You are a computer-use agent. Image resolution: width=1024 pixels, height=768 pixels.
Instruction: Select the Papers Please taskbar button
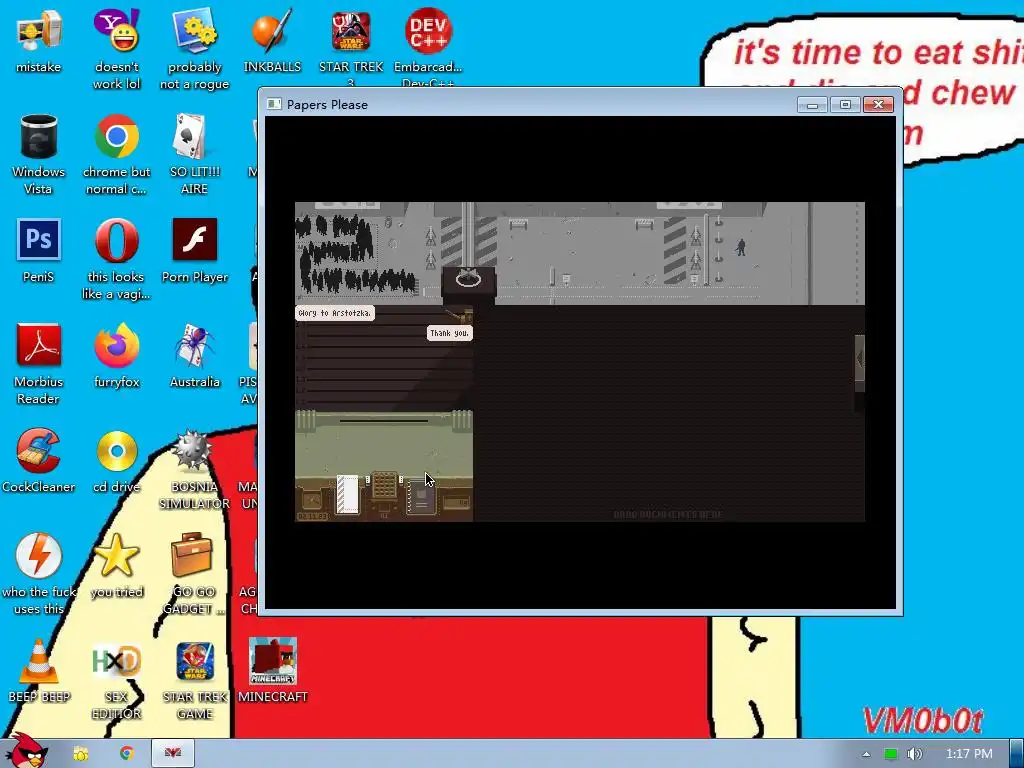click(x=173, y=754)
